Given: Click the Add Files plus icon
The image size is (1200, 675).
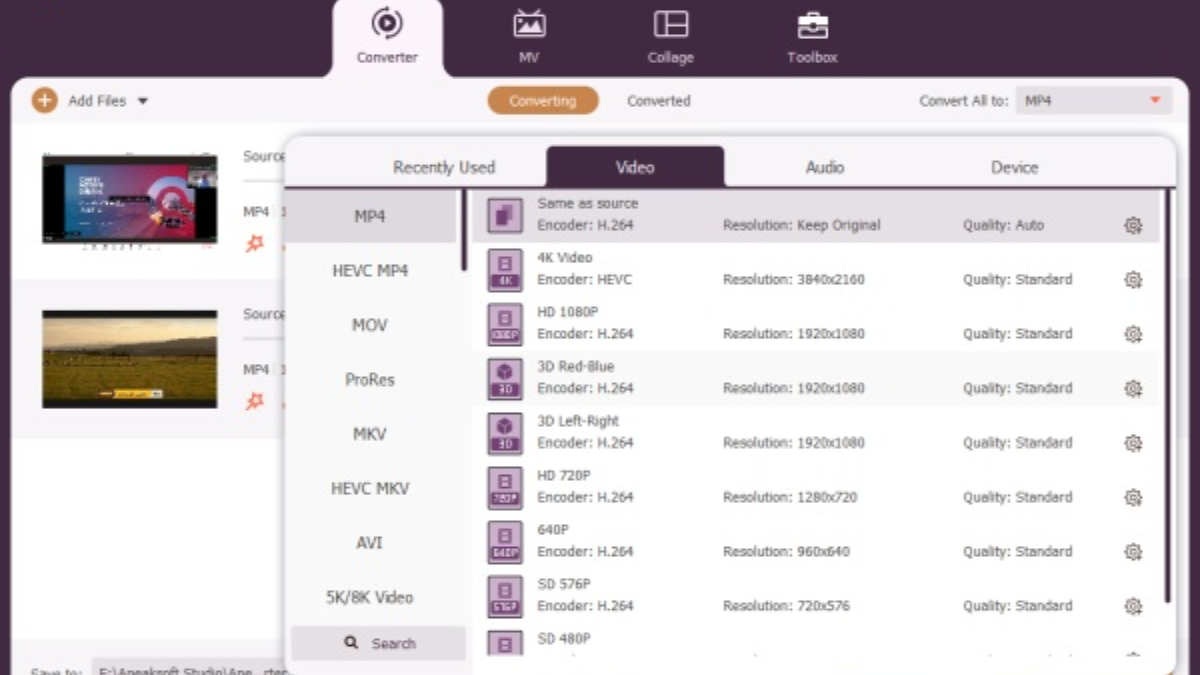Looking at the screenshot, I should click(x=44, y=100).
